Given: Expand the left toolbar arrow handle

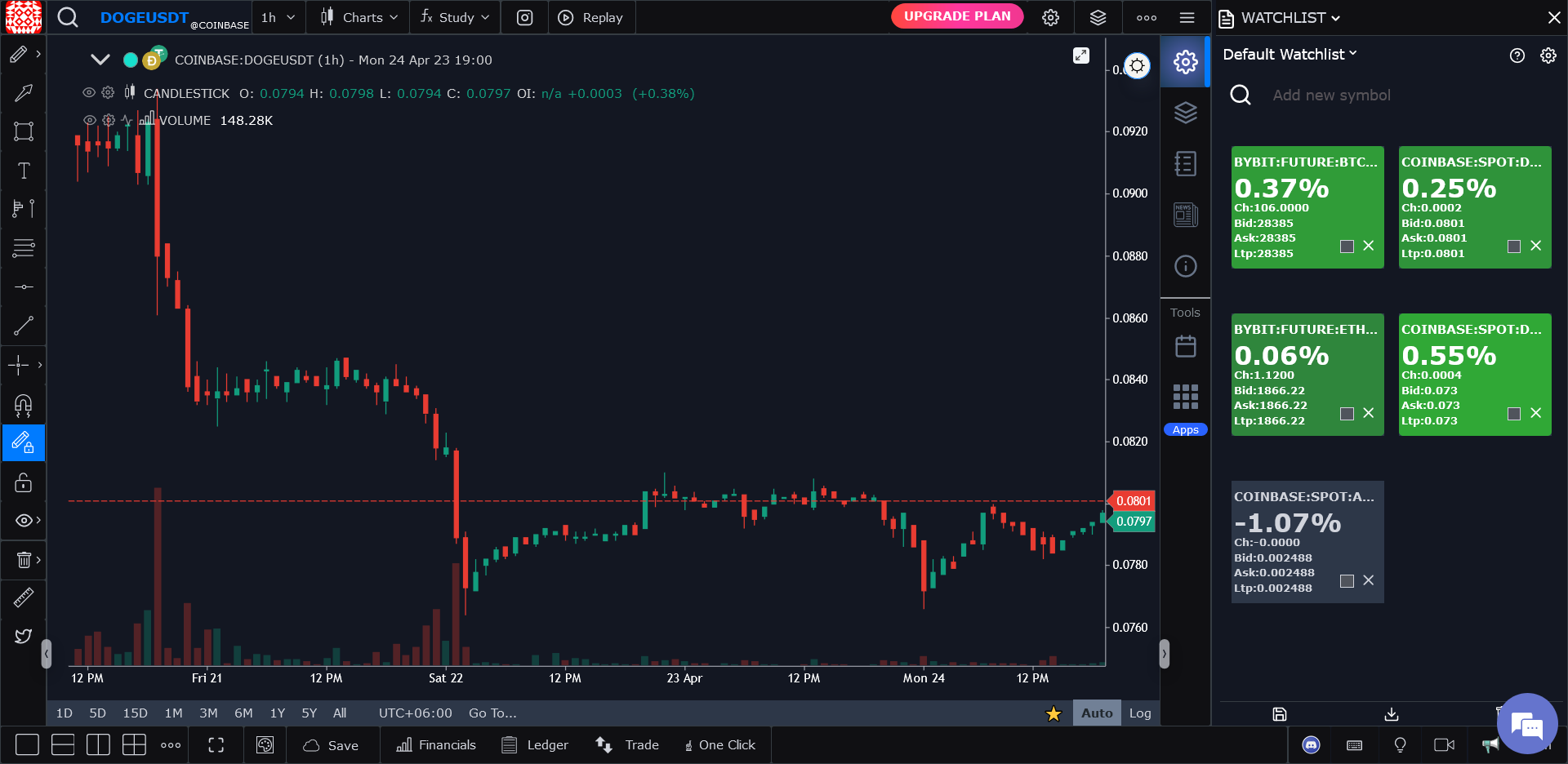Looking at the screenshot, I should pos(47,654).
